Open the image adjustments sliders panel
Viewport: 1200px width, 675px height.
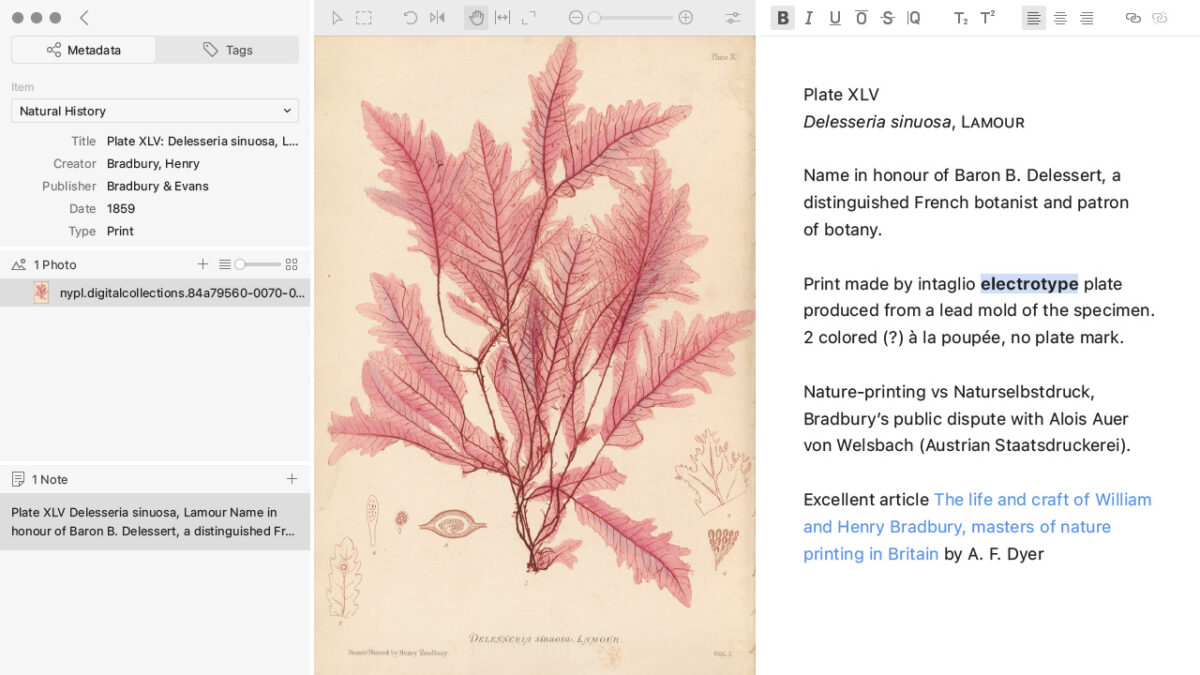(x=733, y=17)
